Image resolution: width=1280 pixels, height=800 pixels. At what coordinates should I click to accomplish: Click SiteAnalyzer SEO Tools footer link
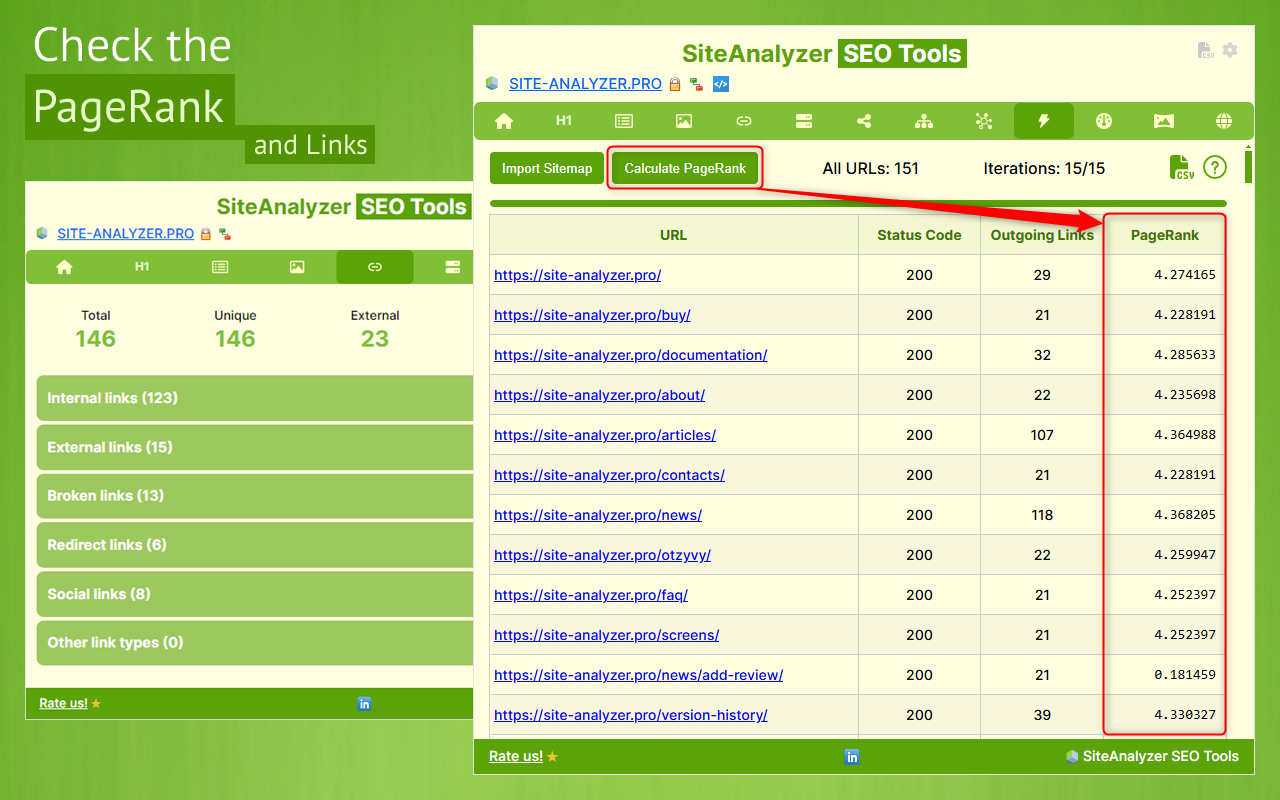[1152, 757]
